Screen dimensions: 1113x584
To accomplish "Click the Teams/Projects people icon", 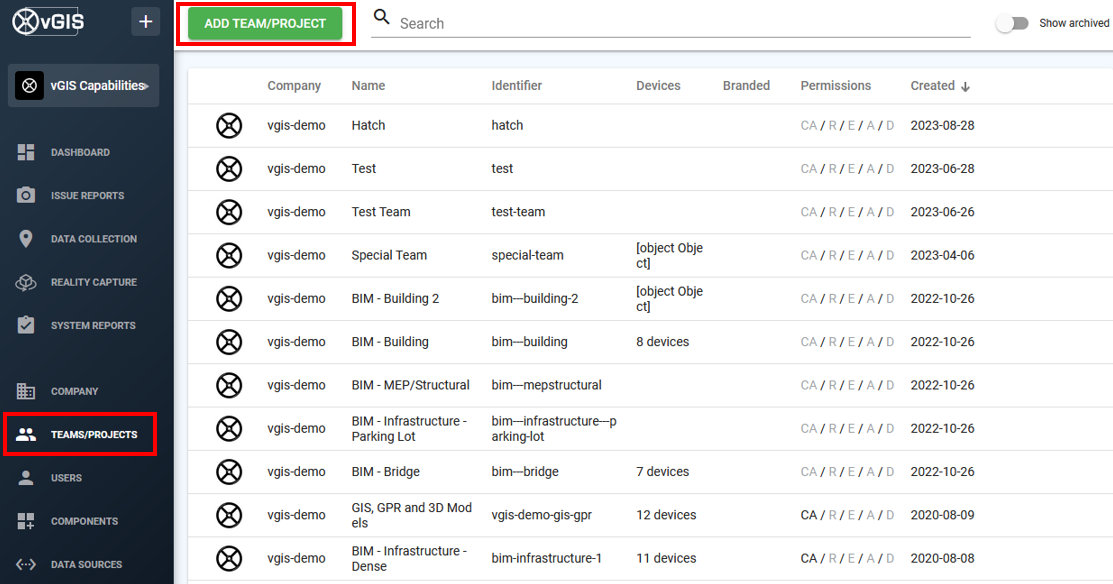I will pos(26,434).
